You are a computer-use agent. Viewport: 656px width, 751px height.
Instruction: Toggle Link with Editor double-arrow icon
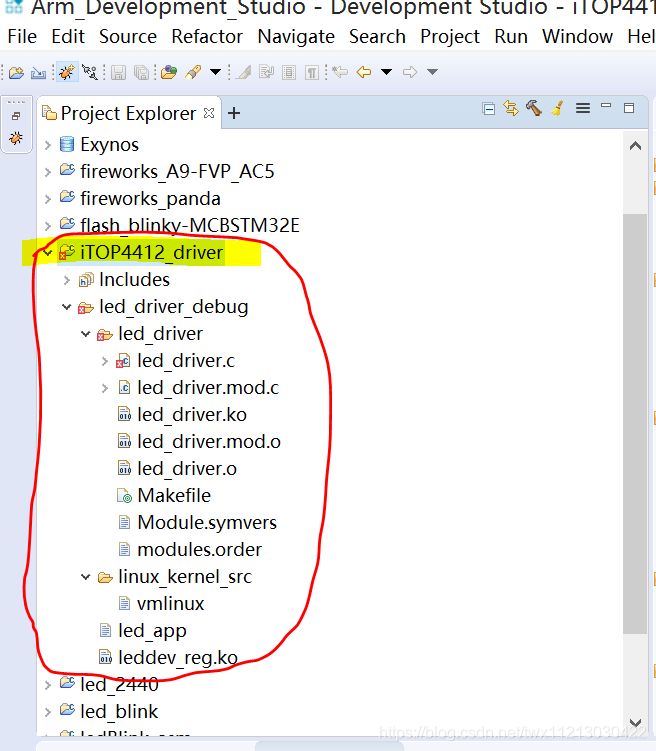click(x=511, y=109)
